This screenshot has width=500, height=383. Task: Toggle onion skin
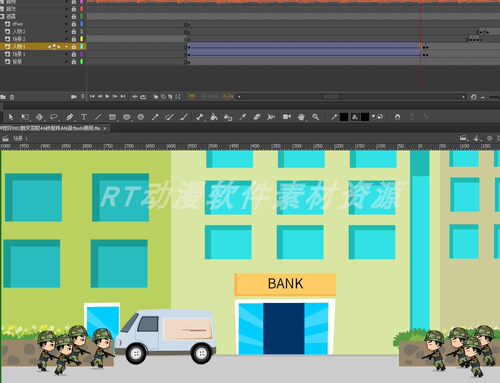(x=156, y=97)
